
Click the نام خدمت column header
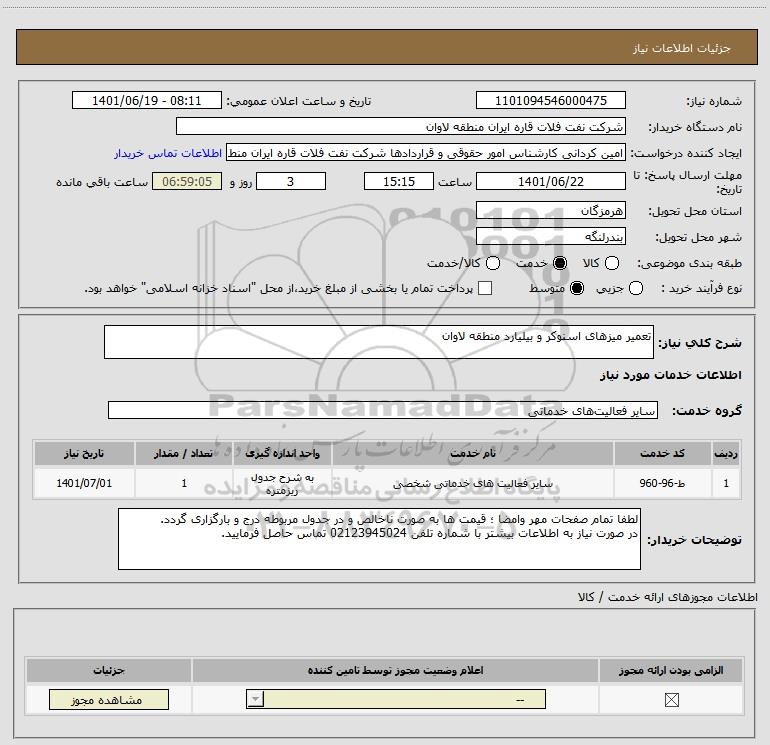pyautogui.click(x=473, y=453)
